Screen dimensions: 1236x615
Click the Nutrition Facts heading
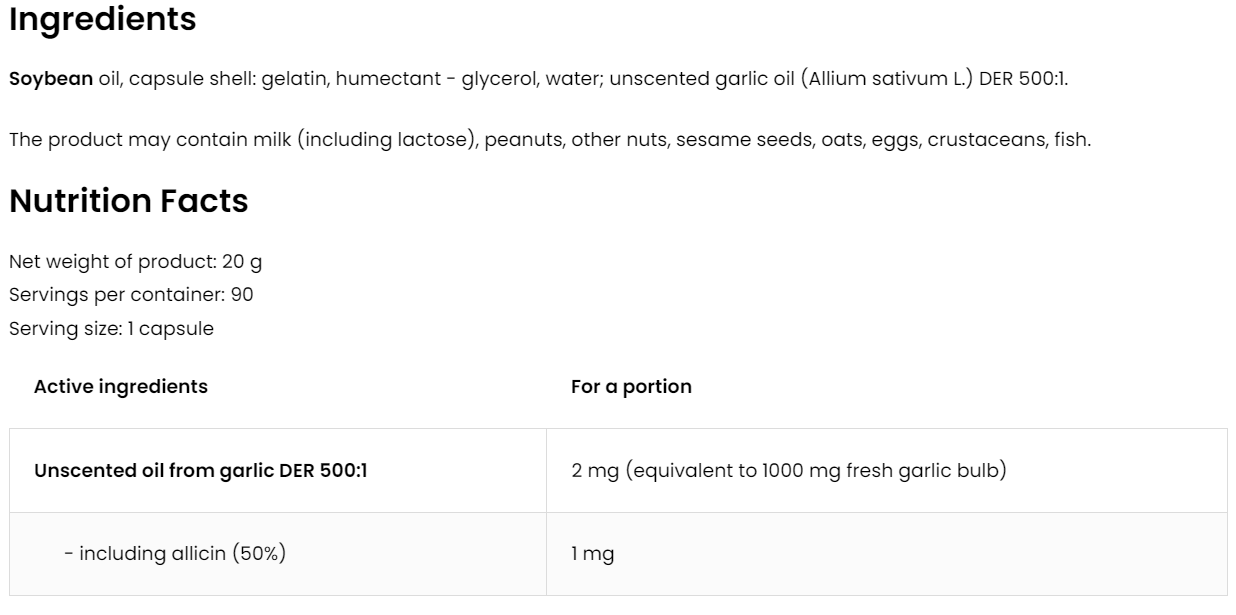(x=128, y=201)
